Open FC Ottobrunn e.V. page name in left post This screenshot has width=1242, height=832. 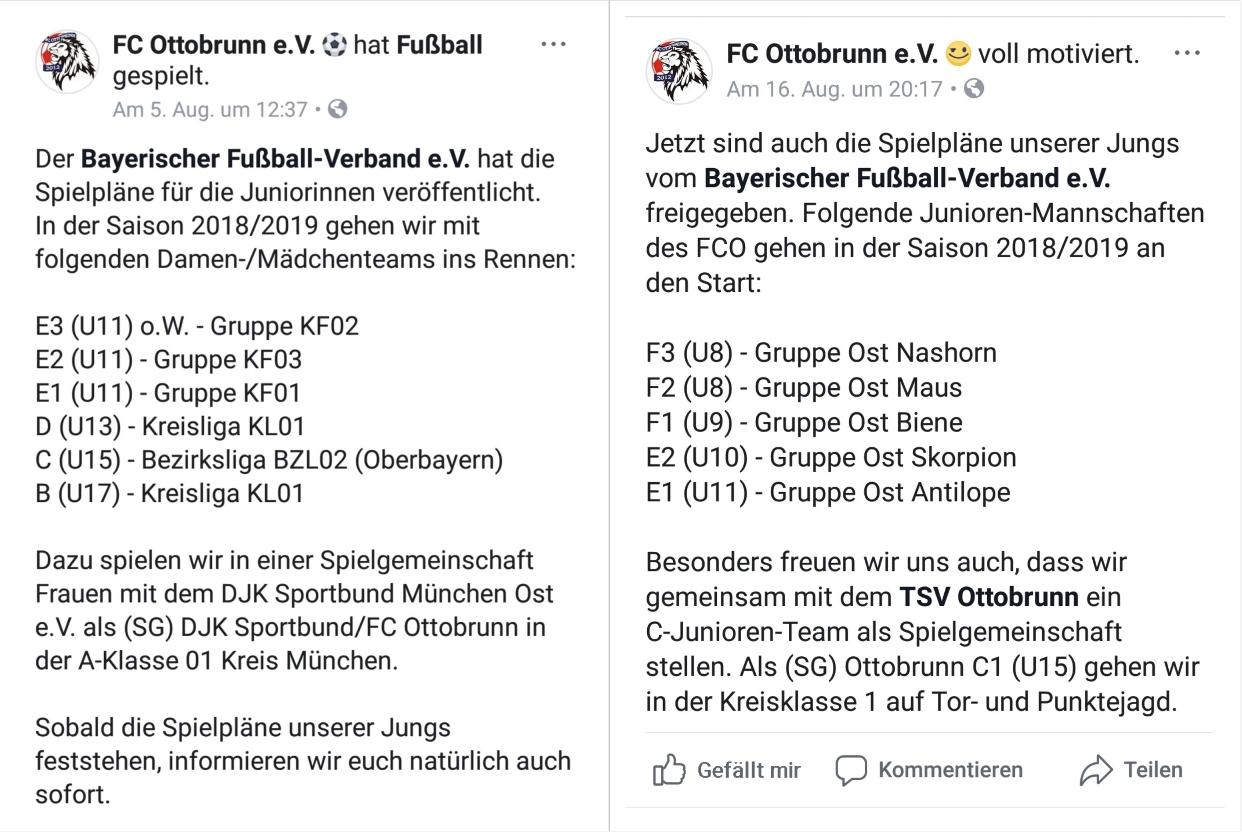coord(214,46)
